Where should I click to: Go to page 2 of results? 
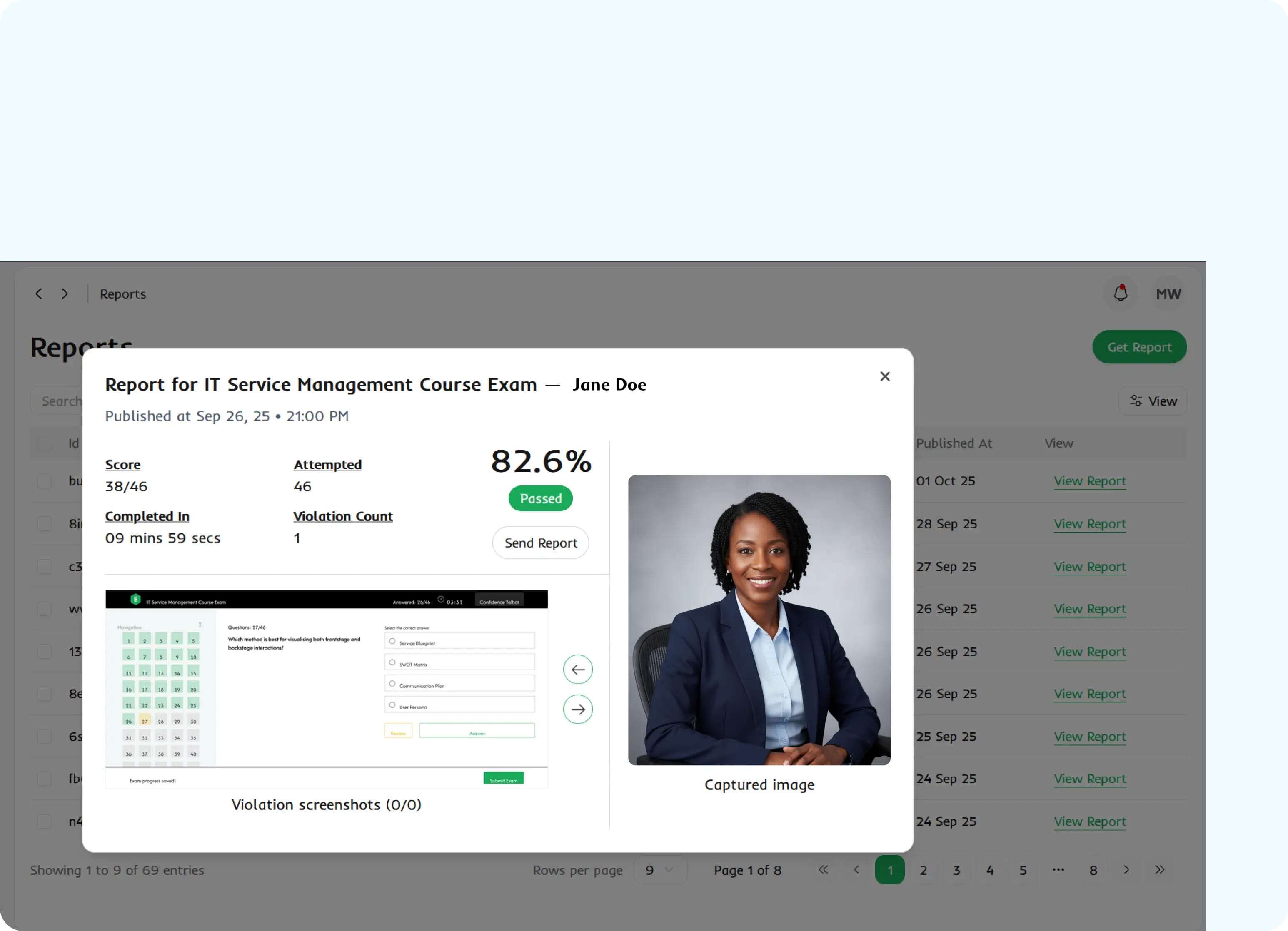[923, 870]
